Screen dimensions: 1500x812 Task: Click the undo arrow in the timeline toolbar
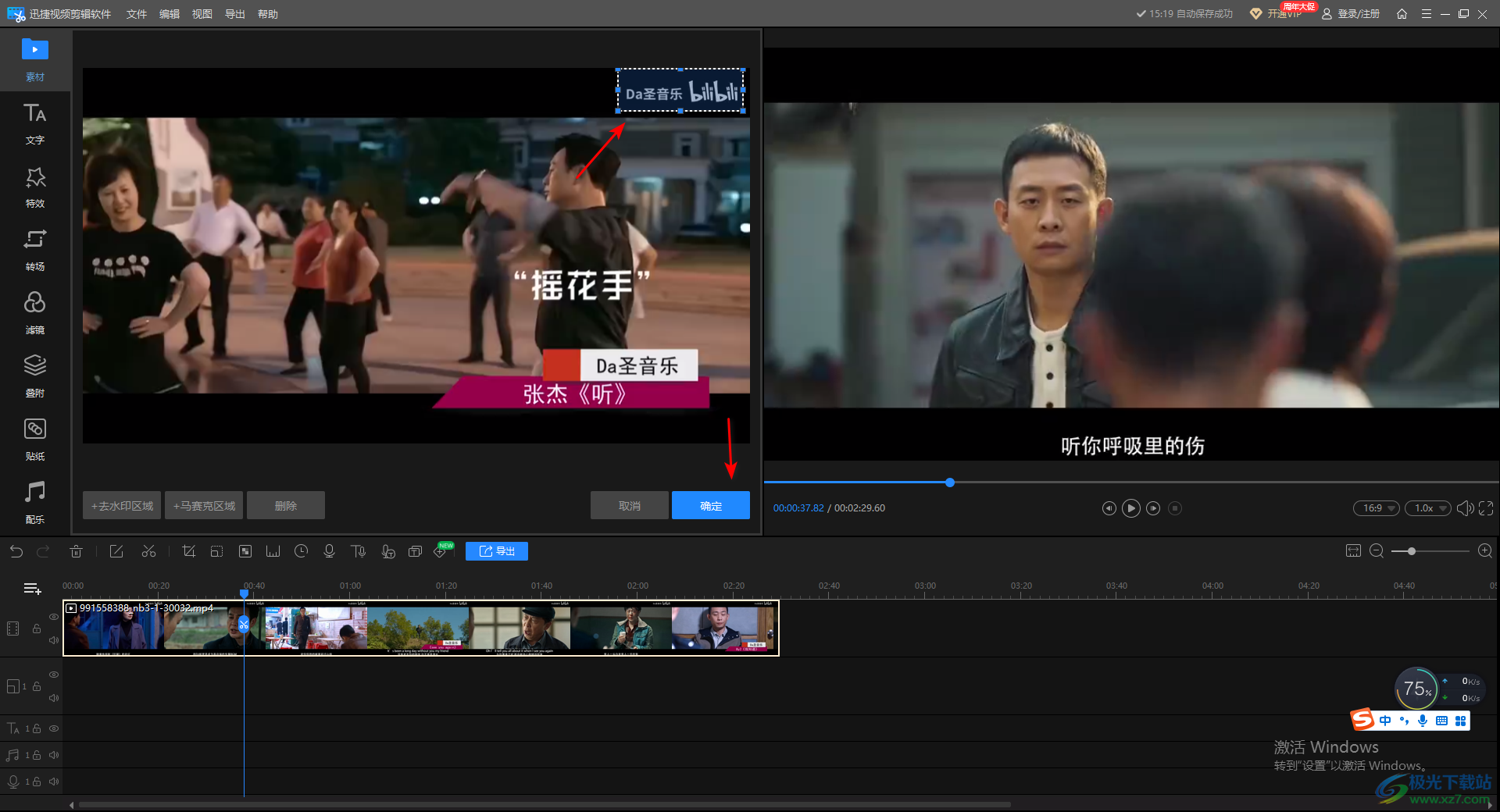point(16,551)
